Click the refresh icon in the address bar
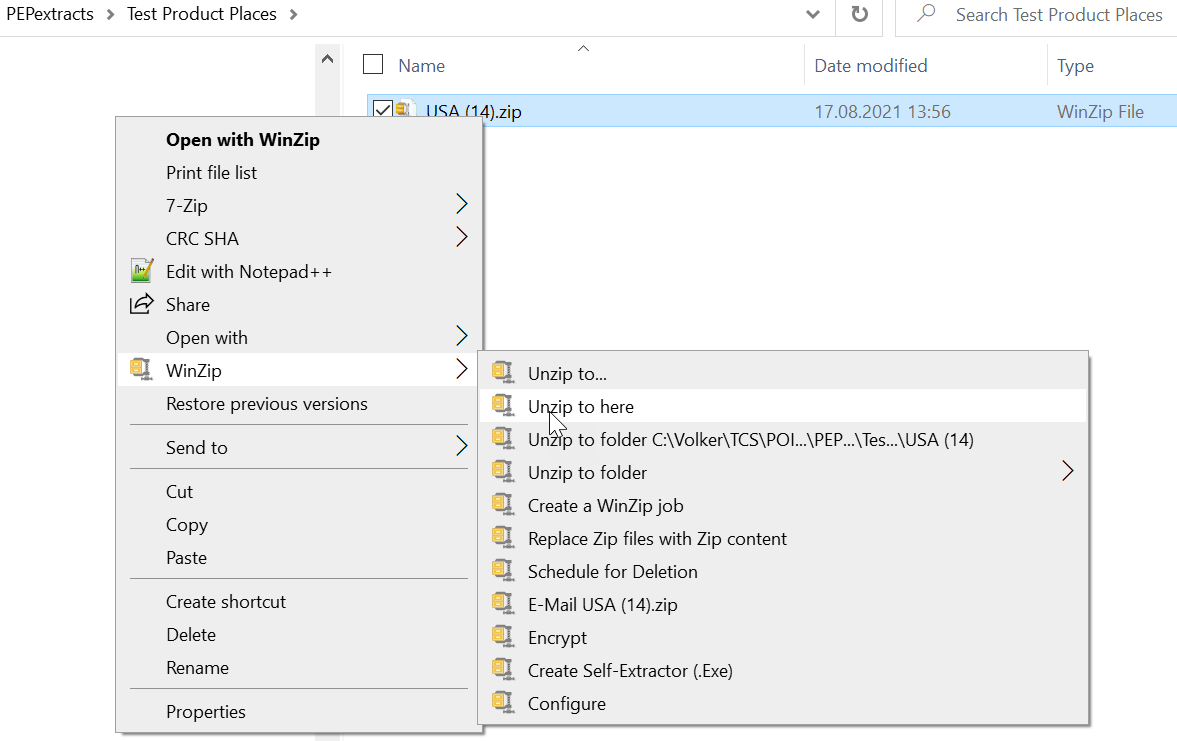1177x741 pixels. click(x=860, y=14)
